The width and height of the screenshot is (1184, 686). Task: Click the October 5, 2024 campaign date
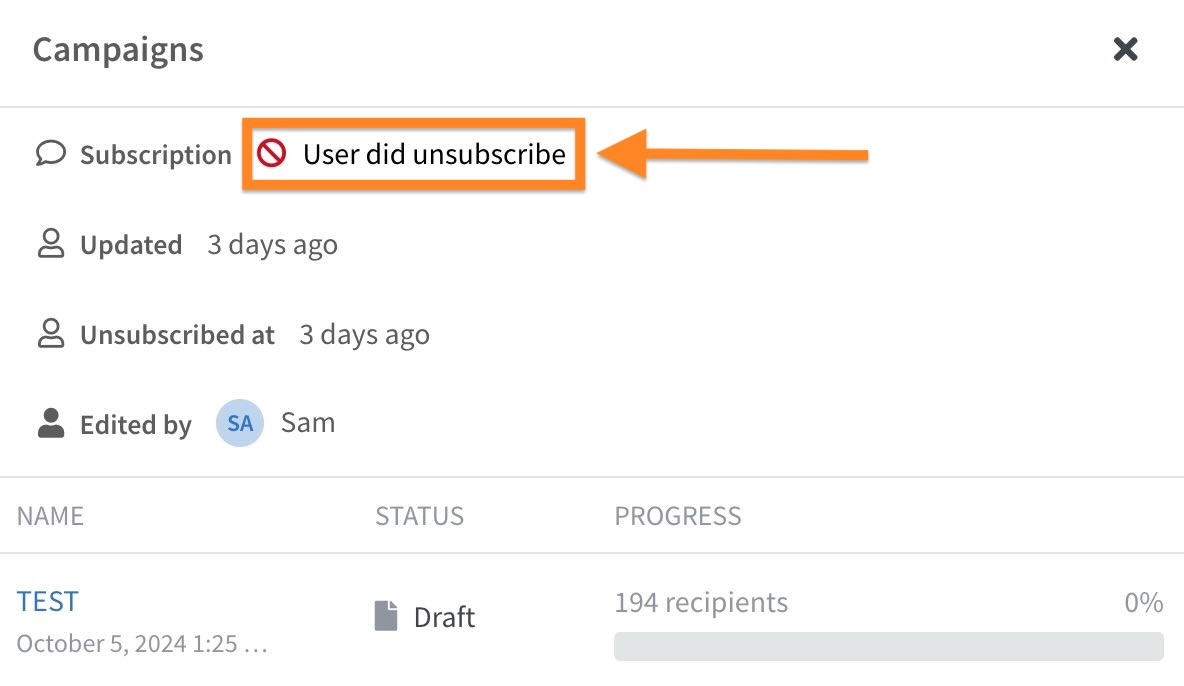click(x=142, y=644)
